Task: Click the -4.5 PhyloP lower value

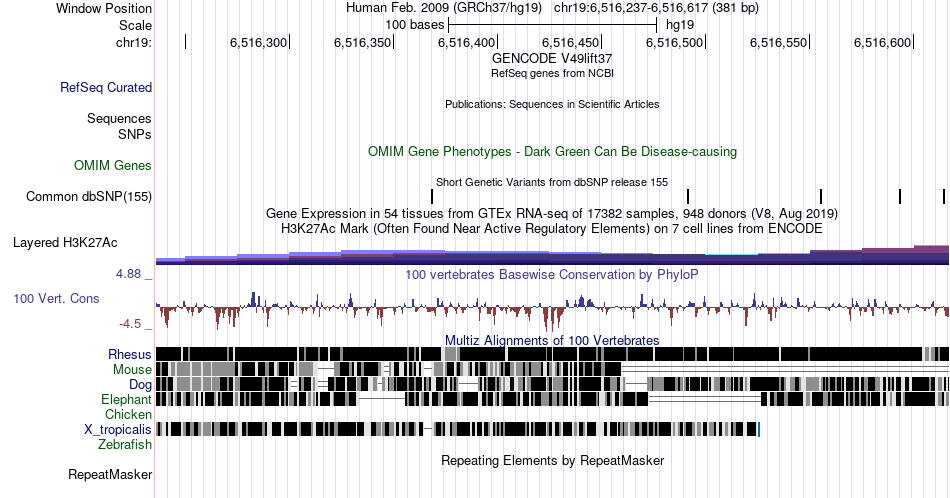Action: tap(130, 324)
